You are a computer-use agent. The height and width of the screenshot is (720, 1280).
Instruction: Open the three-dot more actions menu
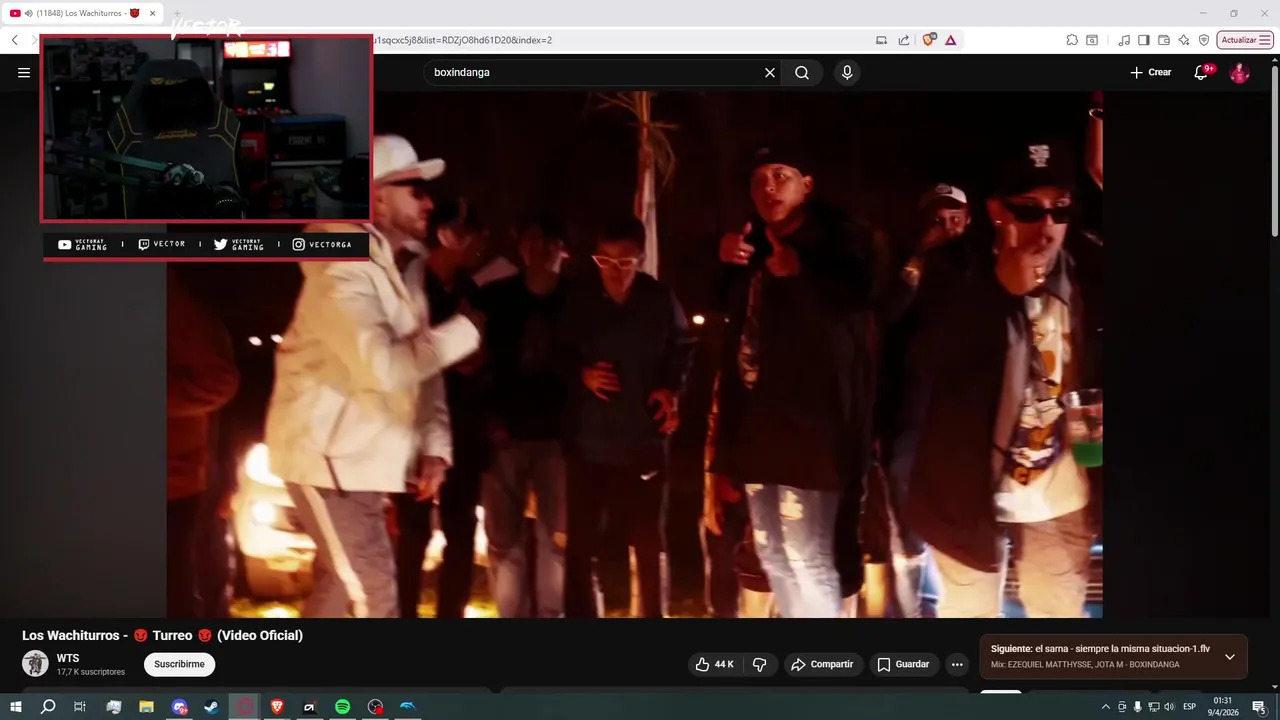pos(957,664)
